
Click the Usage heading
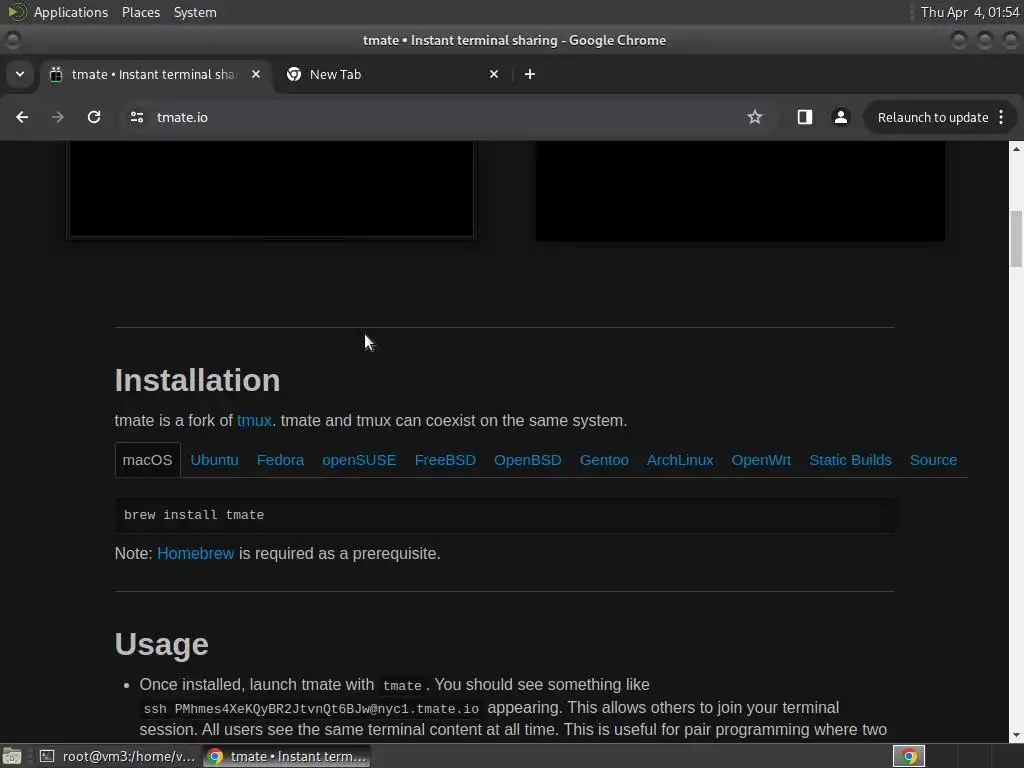click(161, 644)
